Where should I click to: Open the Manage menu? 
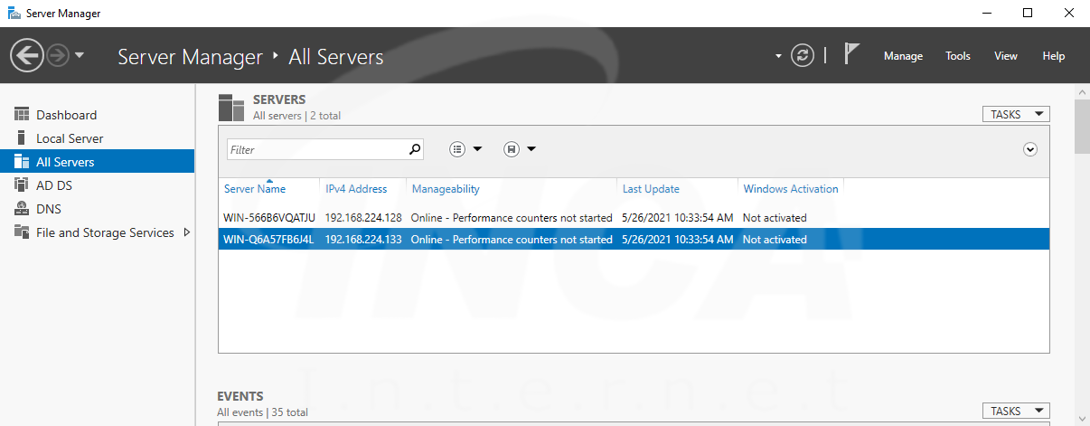[903, 56]
